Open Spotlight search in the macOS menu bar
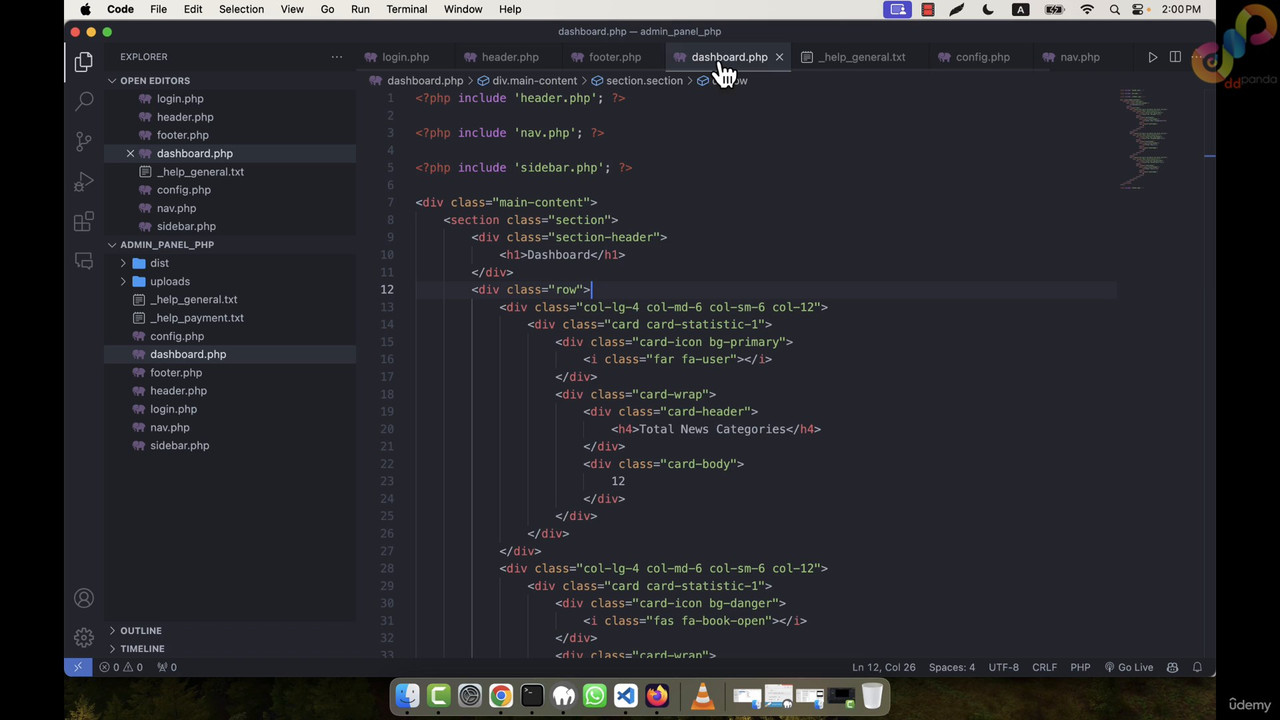This screenshot has width=1280, height=720. (1114, 9)
